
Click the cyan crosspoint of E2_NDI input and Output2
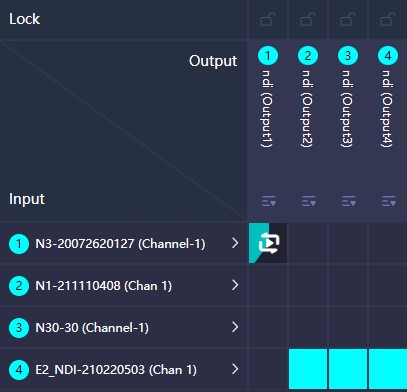tap(308, 369)
